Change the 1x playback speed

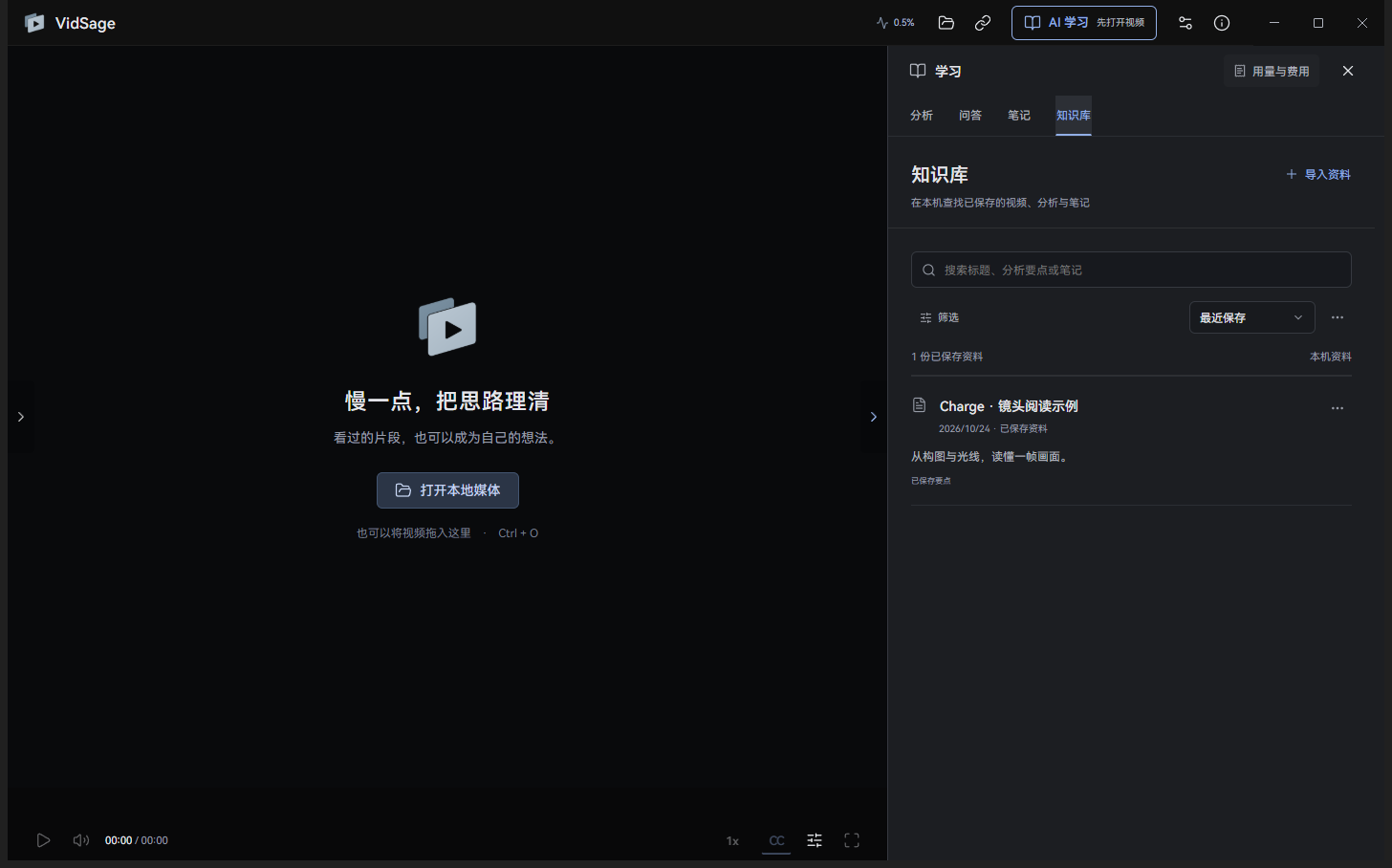(x=732, y=841)
